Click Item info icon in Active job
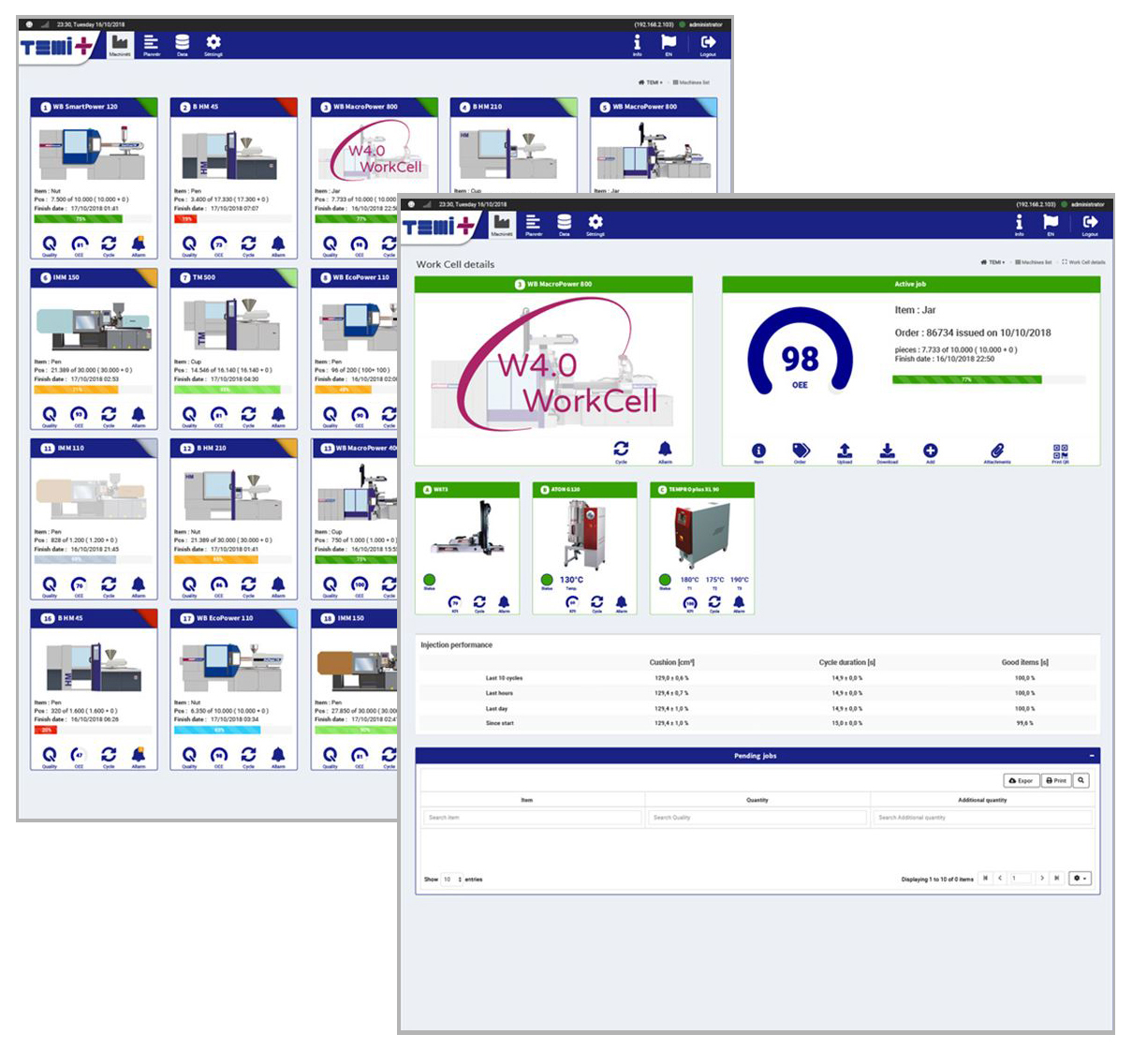This screenshot has width=1147, height=1064. [758, 452]
